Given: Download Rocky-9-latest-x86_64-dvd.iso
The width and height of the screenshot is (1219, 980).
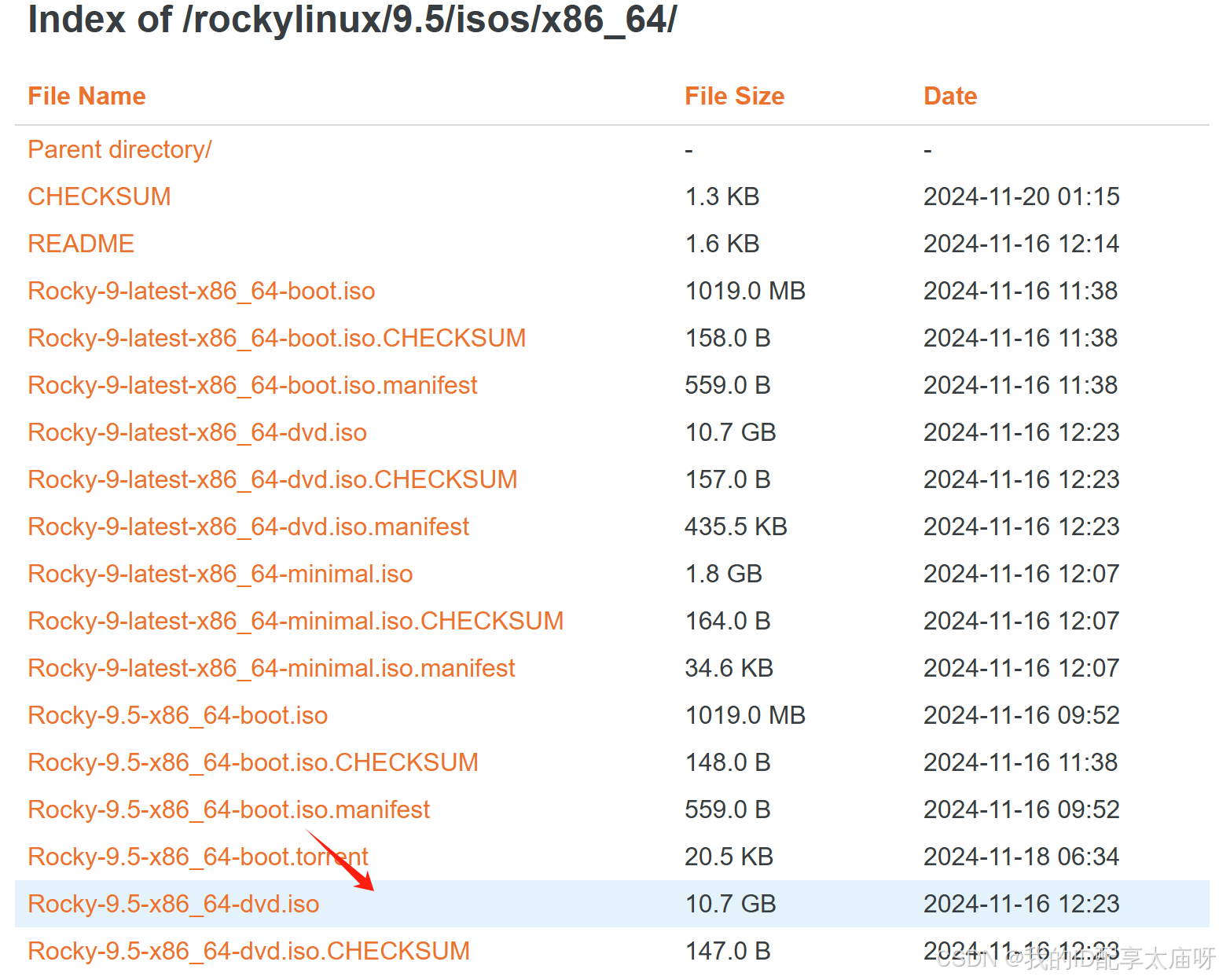Looking at the screenshot, I should point(197,432).
